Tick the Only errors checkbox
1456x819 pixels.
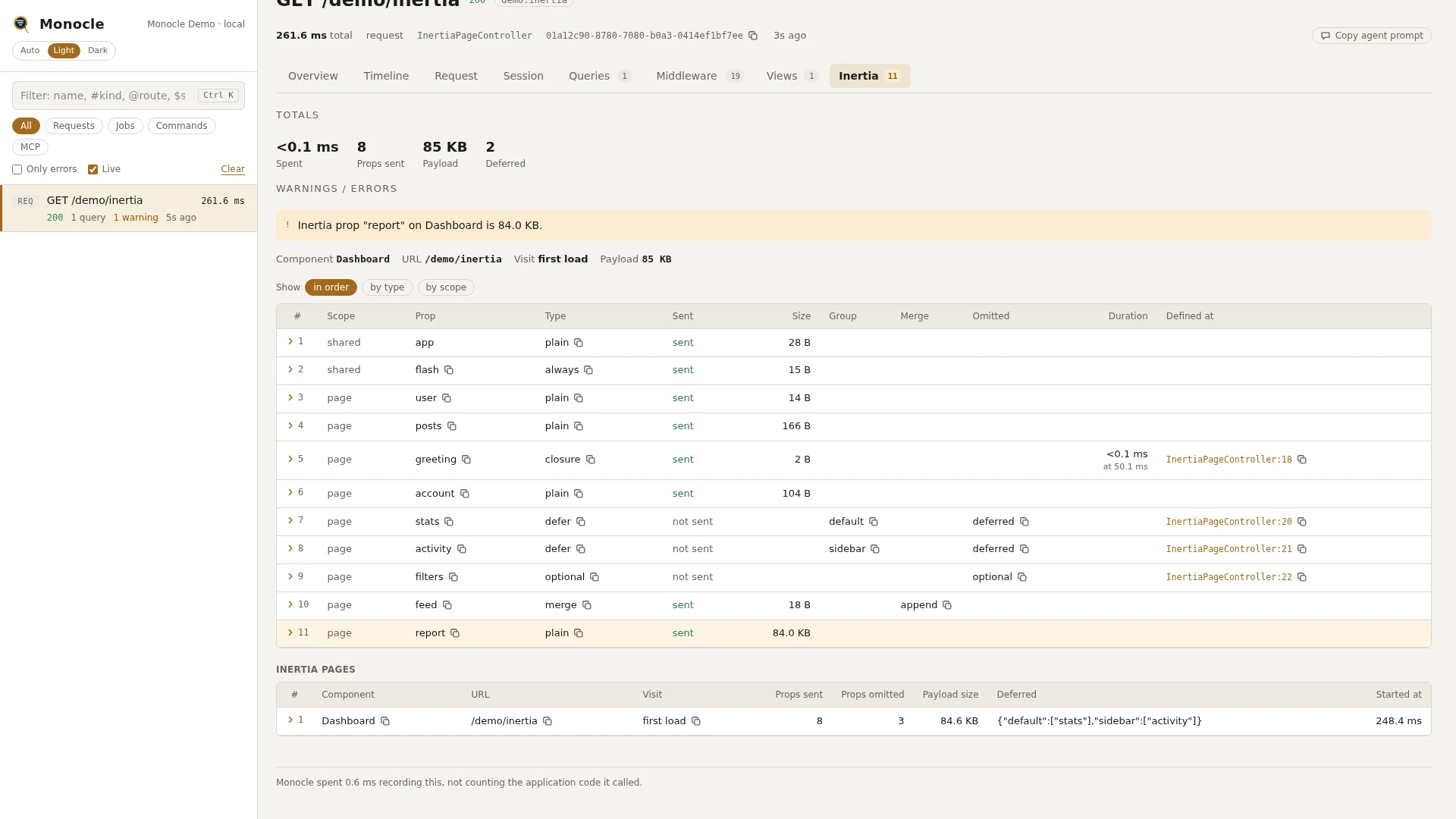(17, 170)
